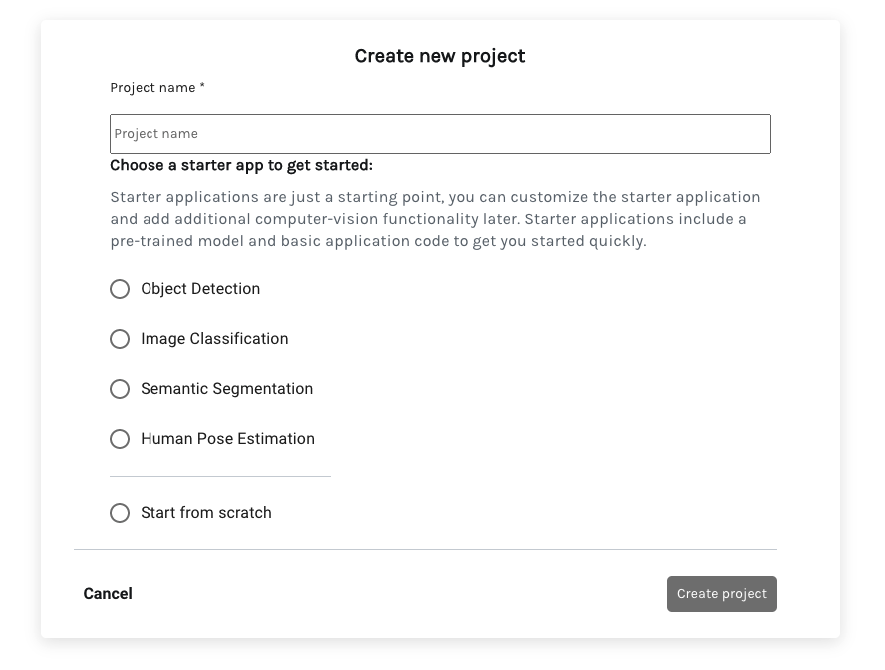Screen dimensions: 885x670
Task: Enable the Semantic Segmentation radio option
Action: click(x=120, y=389)
